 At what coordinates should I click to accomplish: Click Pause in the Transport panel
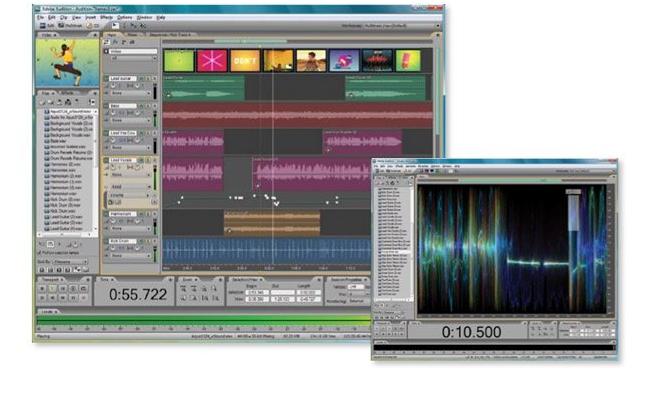pyautogui.click(x=63, y=289)
